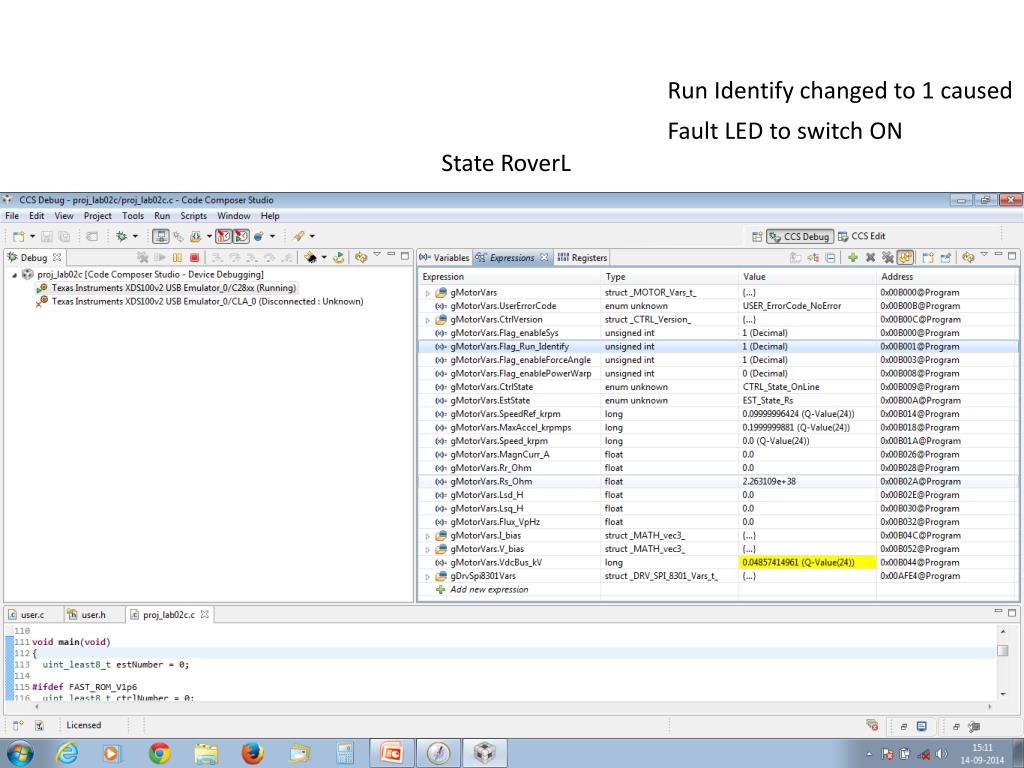Open dropdown arrow next to Load Program icon
This screenshot has width=1024, height=768.
(x=209, y=236)
